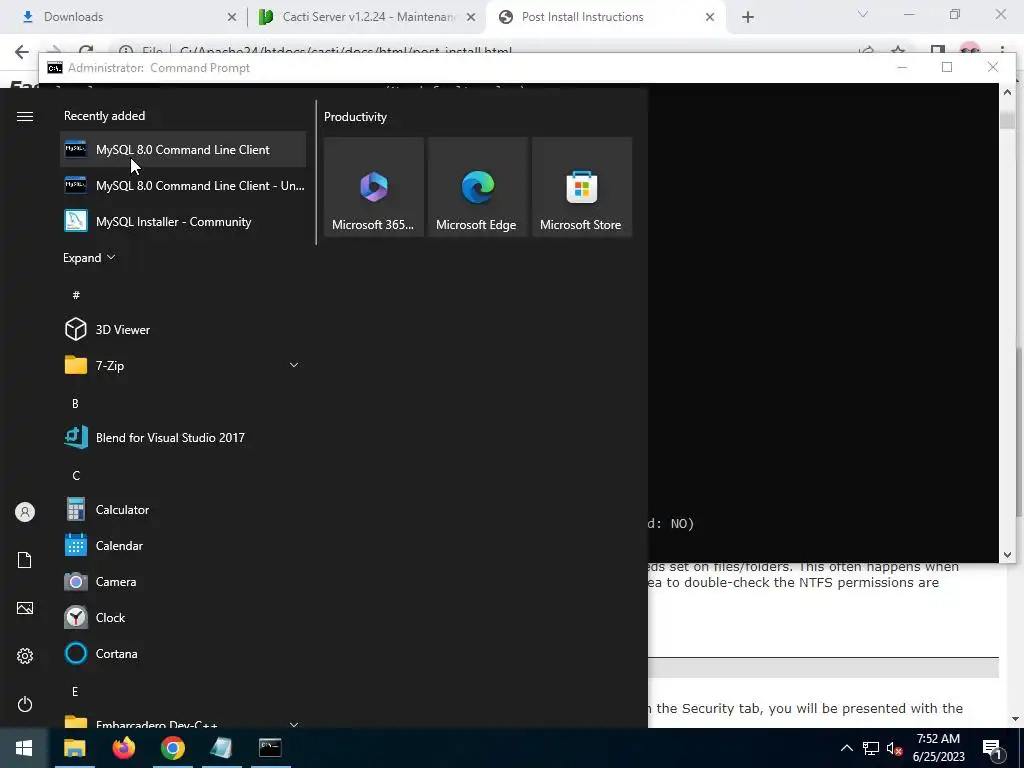Open Microsoft 365 tile

point(374,187)
